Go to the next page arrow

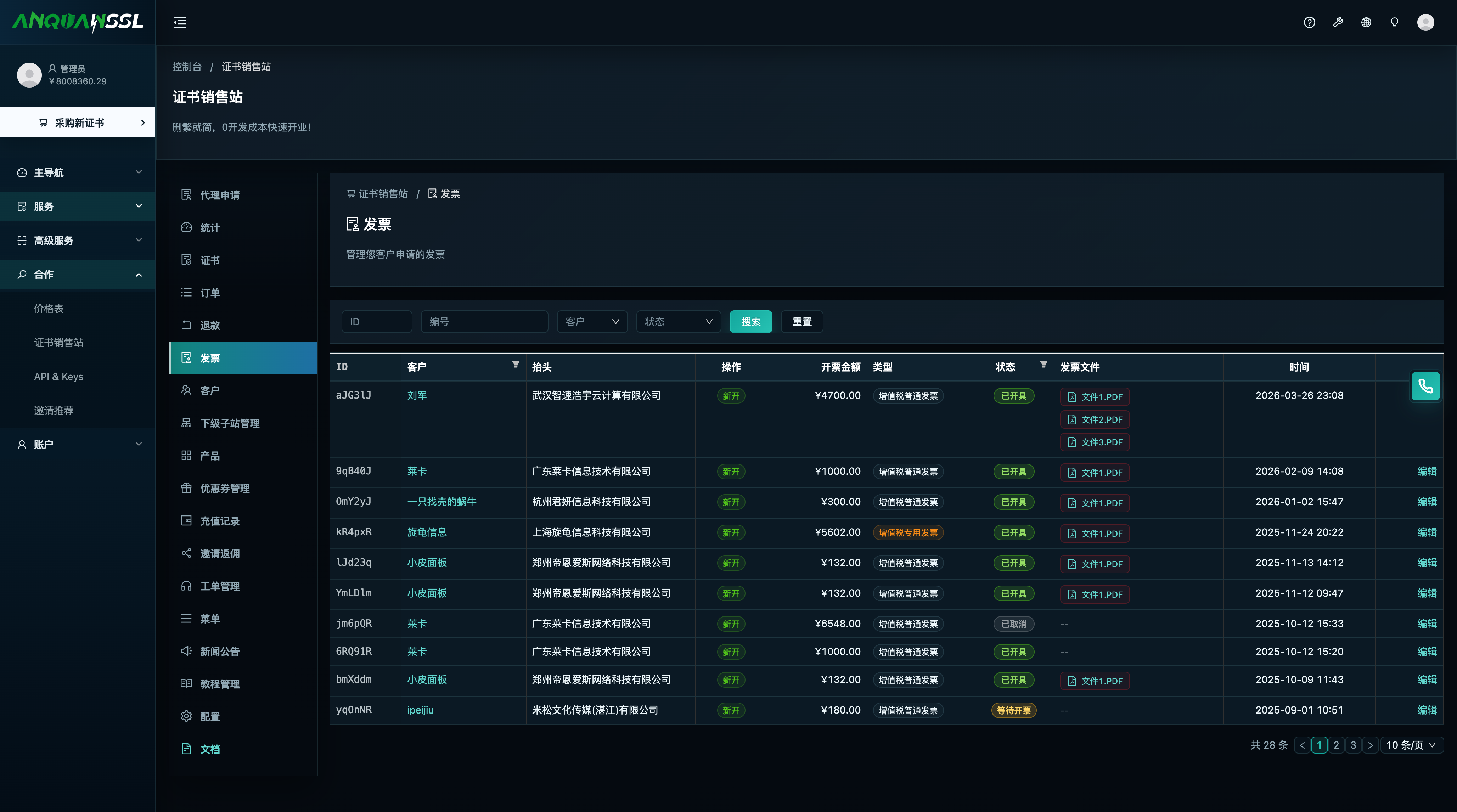[x=1370, y=745]
